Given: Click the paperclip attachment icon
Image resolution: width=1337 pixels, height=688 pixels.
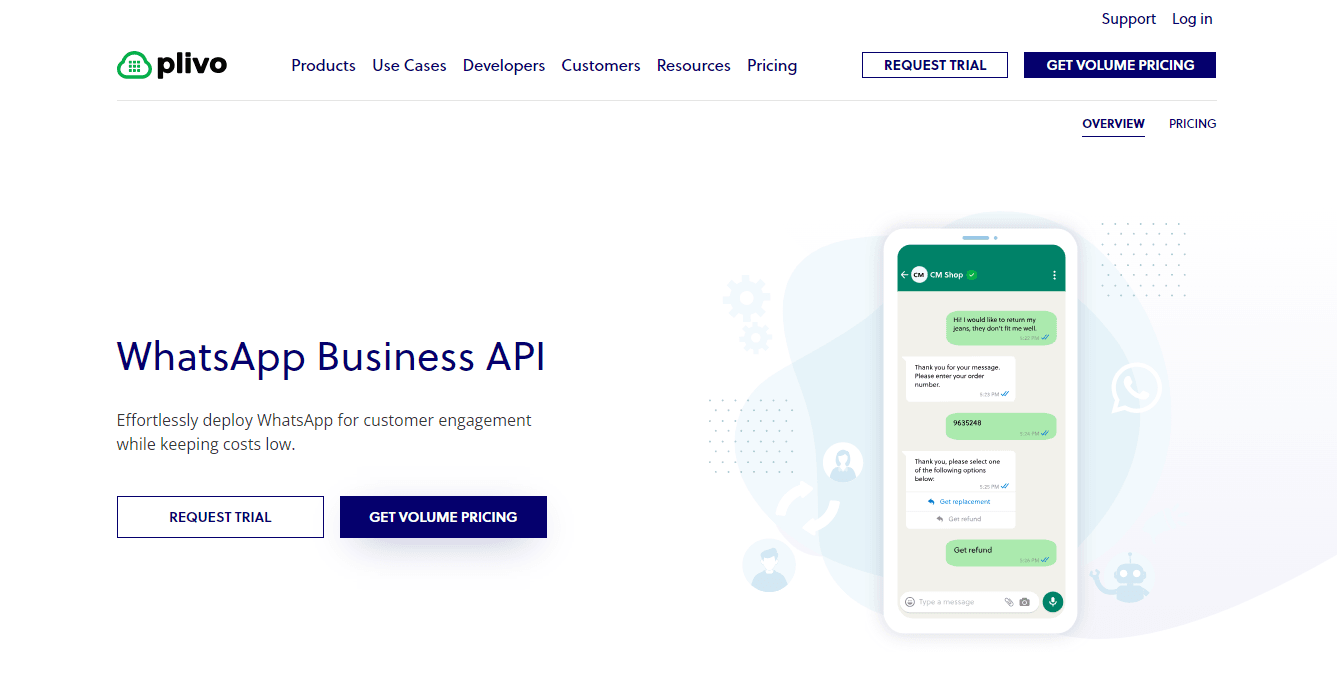Looking at the screenshot, I should (x=1009, y=602).
